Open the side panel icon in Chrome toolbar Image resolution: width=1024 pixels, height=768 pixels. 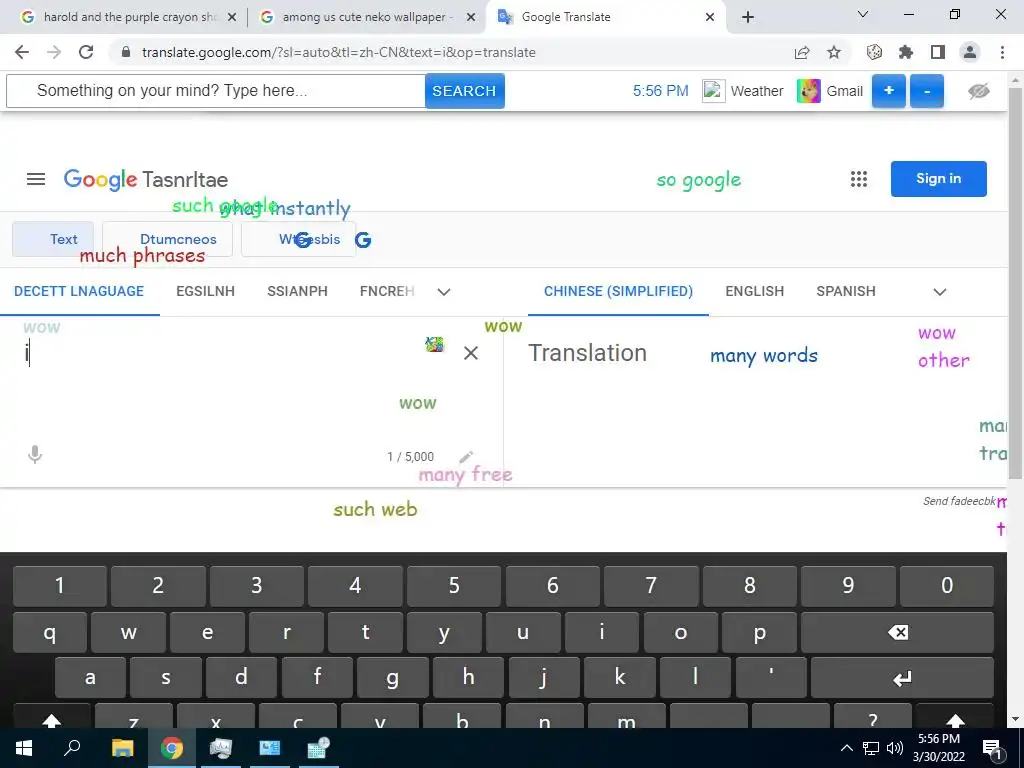tap(938, 52)
